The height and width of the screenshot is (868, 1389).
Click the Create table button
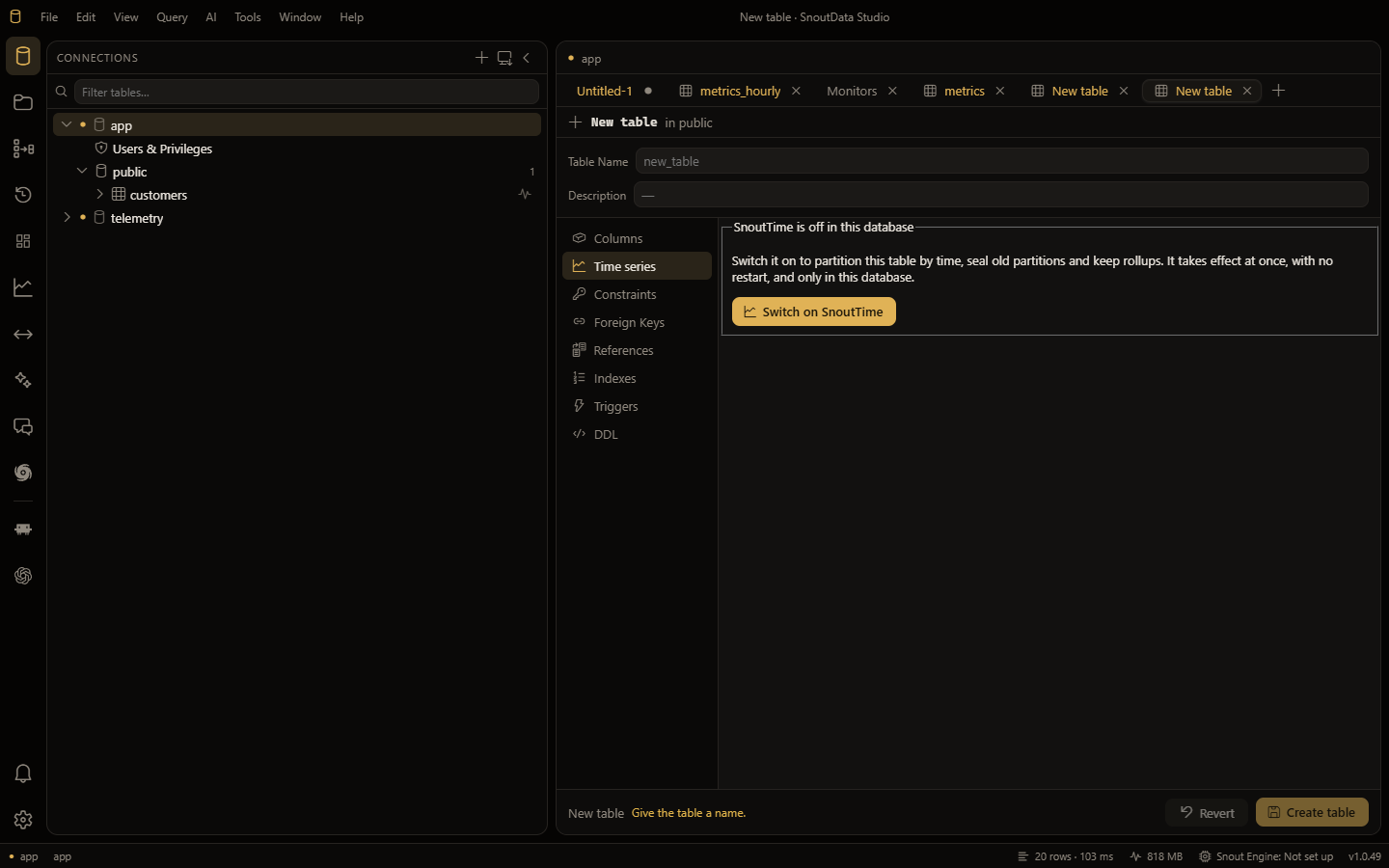[x=1312, y=812]
